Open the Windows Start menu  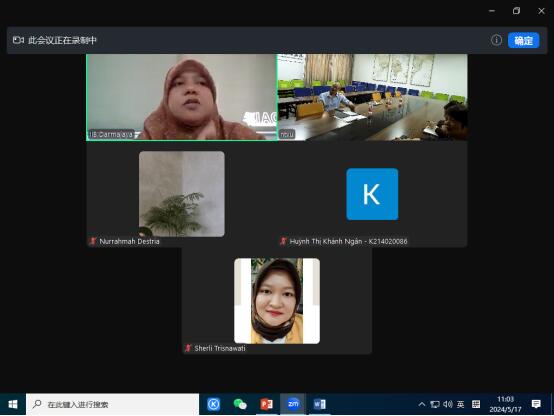tap(13, 404)
